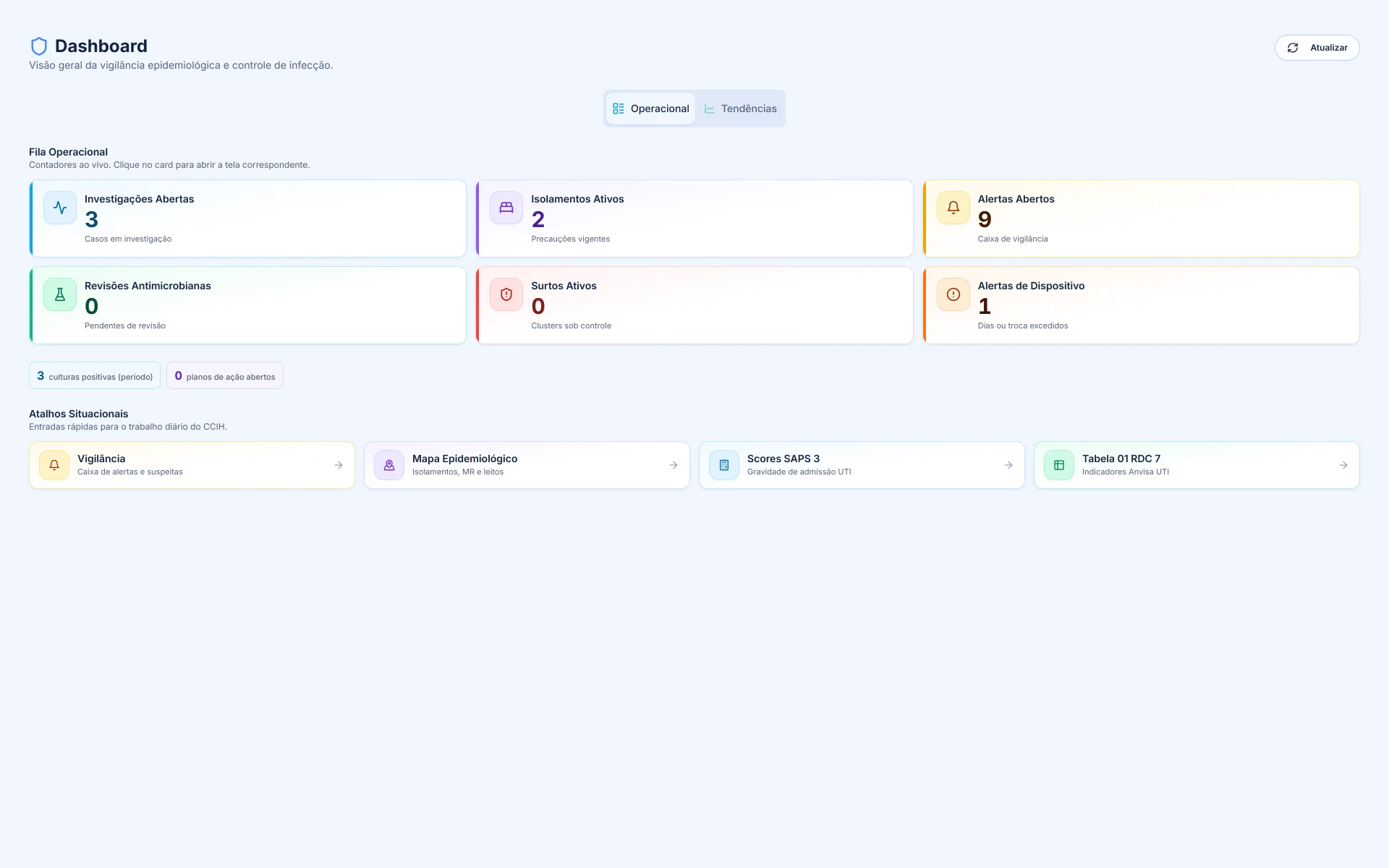Viewport: 1389px width, 868px height.
Task: Click the culturas positivas (período) chip
Action: [95, 375]
